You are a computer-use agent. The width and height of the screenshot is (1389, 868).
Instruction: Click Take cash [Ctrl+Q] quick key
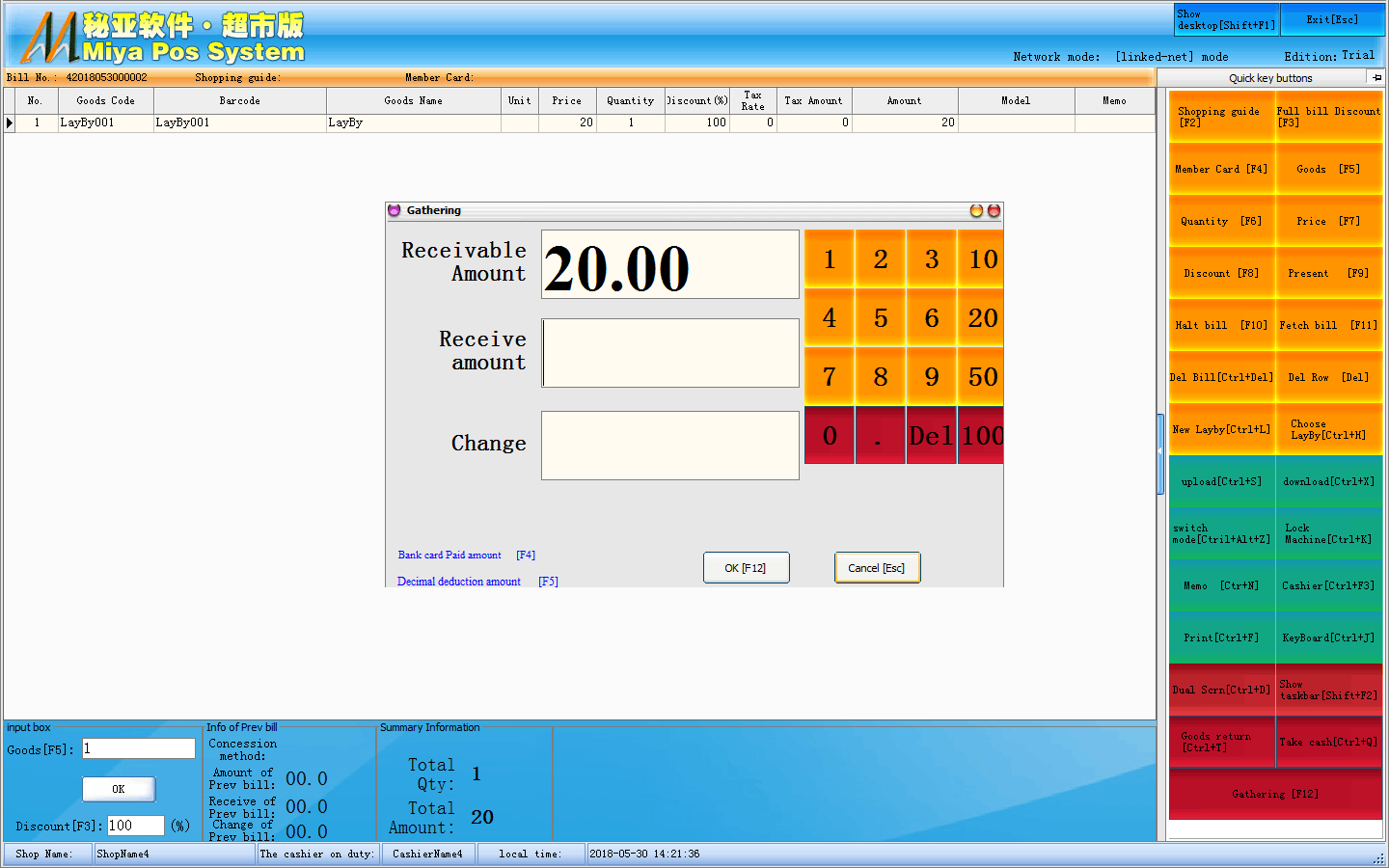click(x=1328, y=742)
